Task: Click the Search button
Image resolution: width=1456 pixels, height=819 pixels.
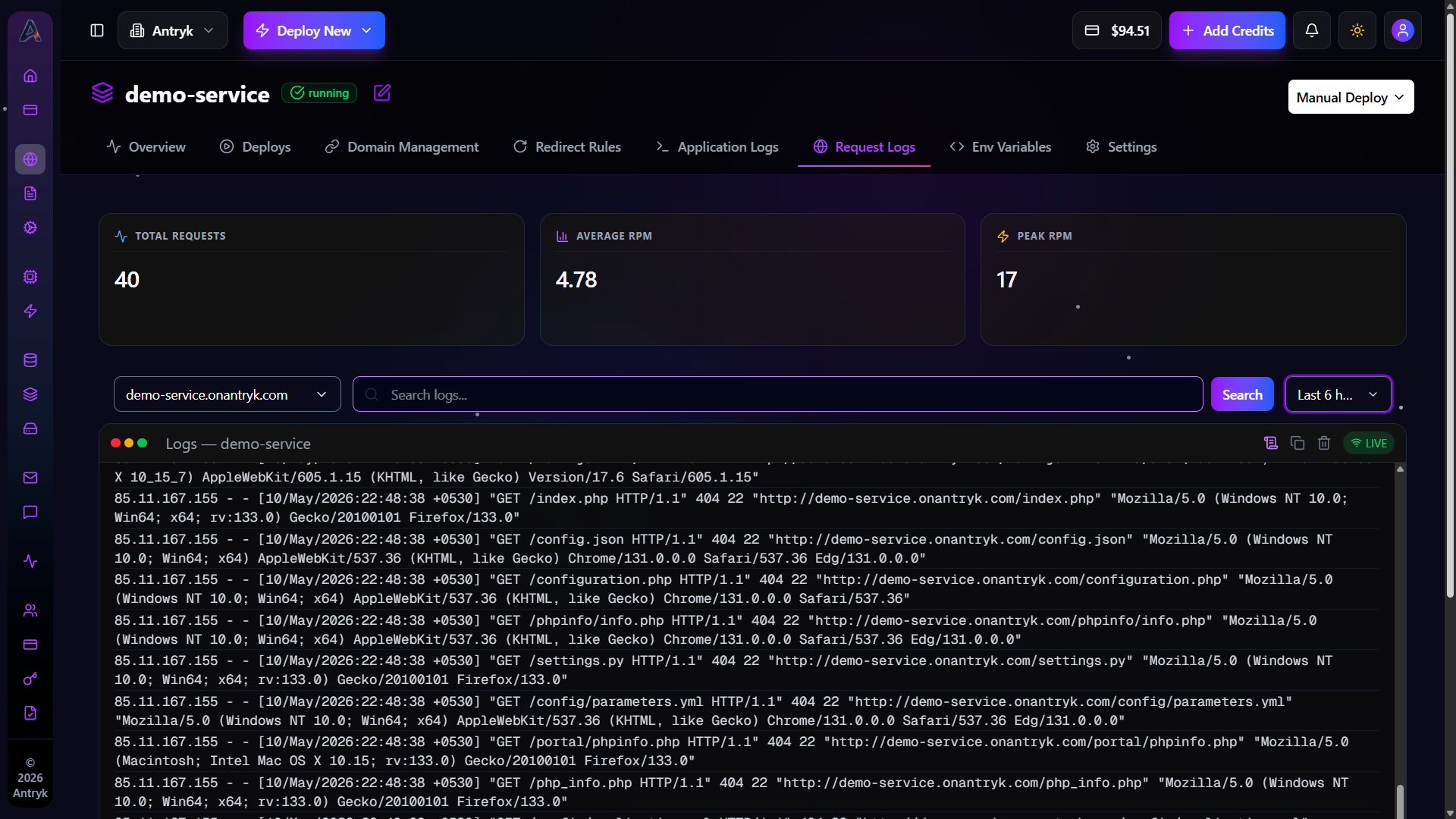Action: point(1242,394)
